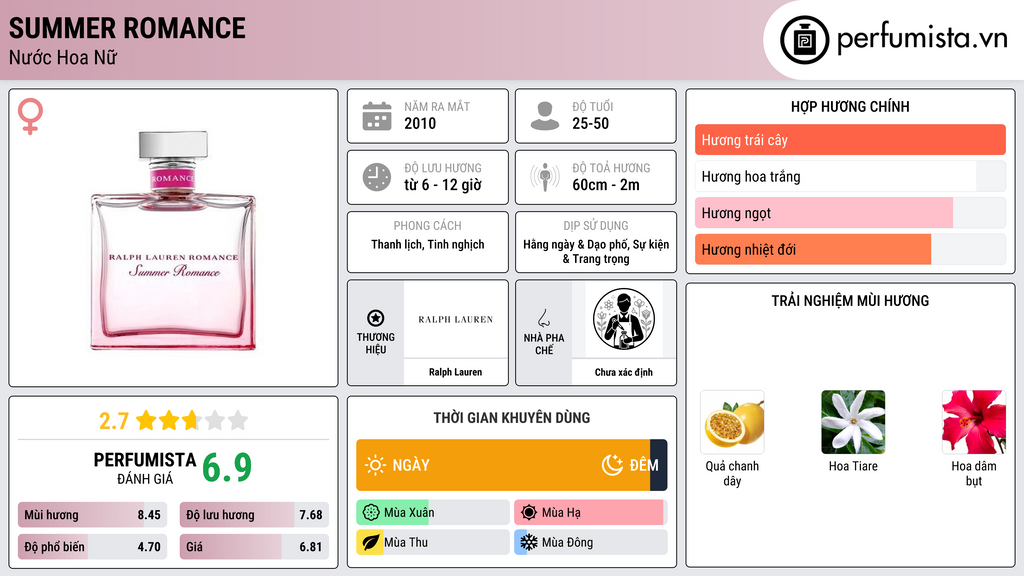
Task: Select the Quả chanh dây note image
Action: click(732, 422)
